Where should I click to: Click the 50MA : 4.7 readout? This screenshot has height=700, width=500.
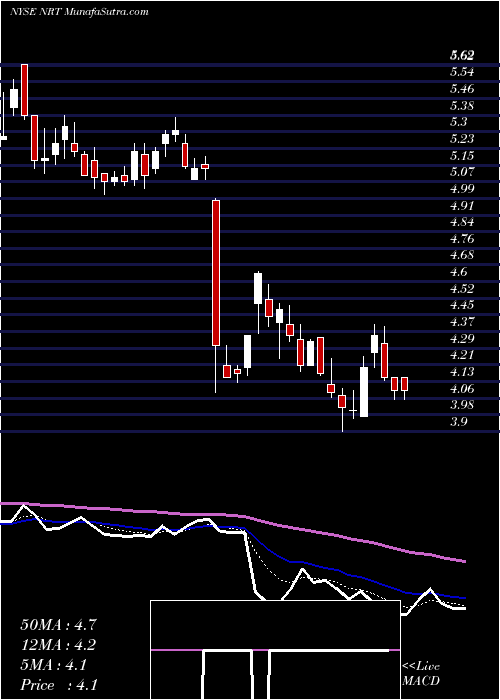pos(58,625)
